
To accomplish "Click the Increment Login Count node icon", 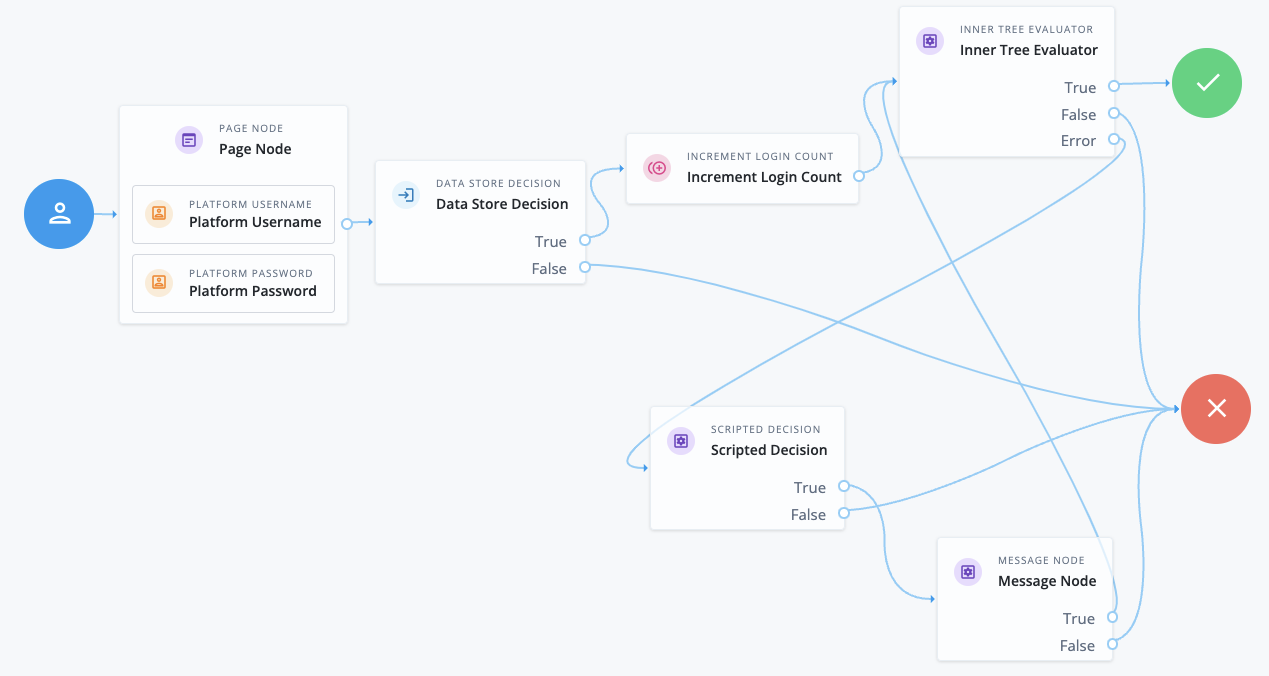I will (657, 168).
